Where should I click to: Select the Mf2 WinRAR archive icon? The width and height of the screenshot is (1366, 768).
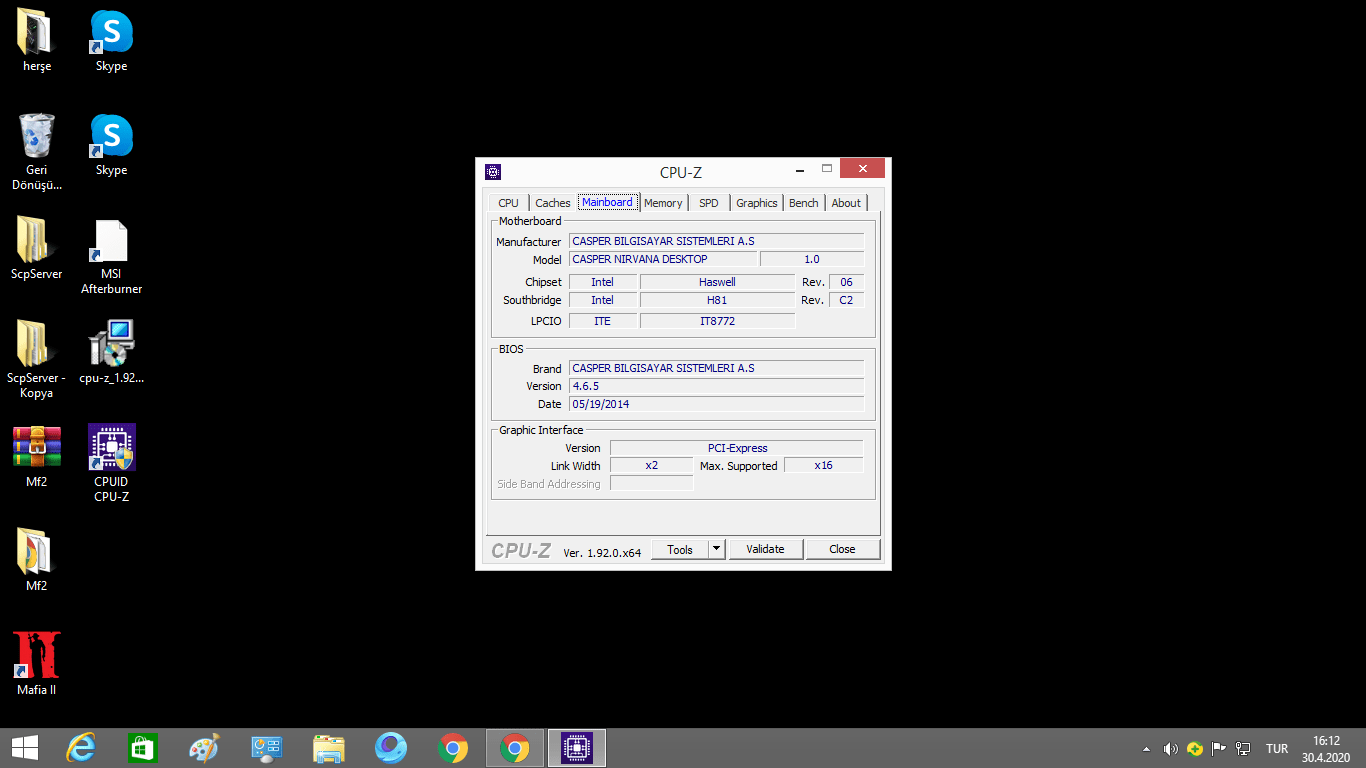36,456
